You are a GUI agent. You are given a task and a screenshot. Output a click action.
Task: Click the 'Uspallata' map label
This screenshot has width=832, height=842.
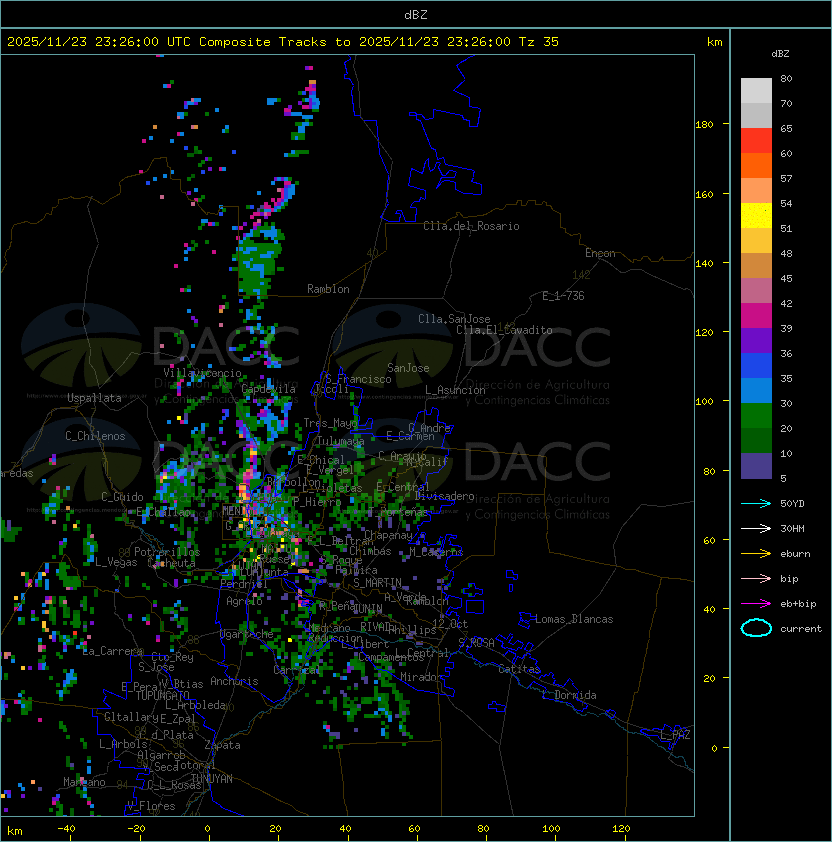tap(94, 398)
